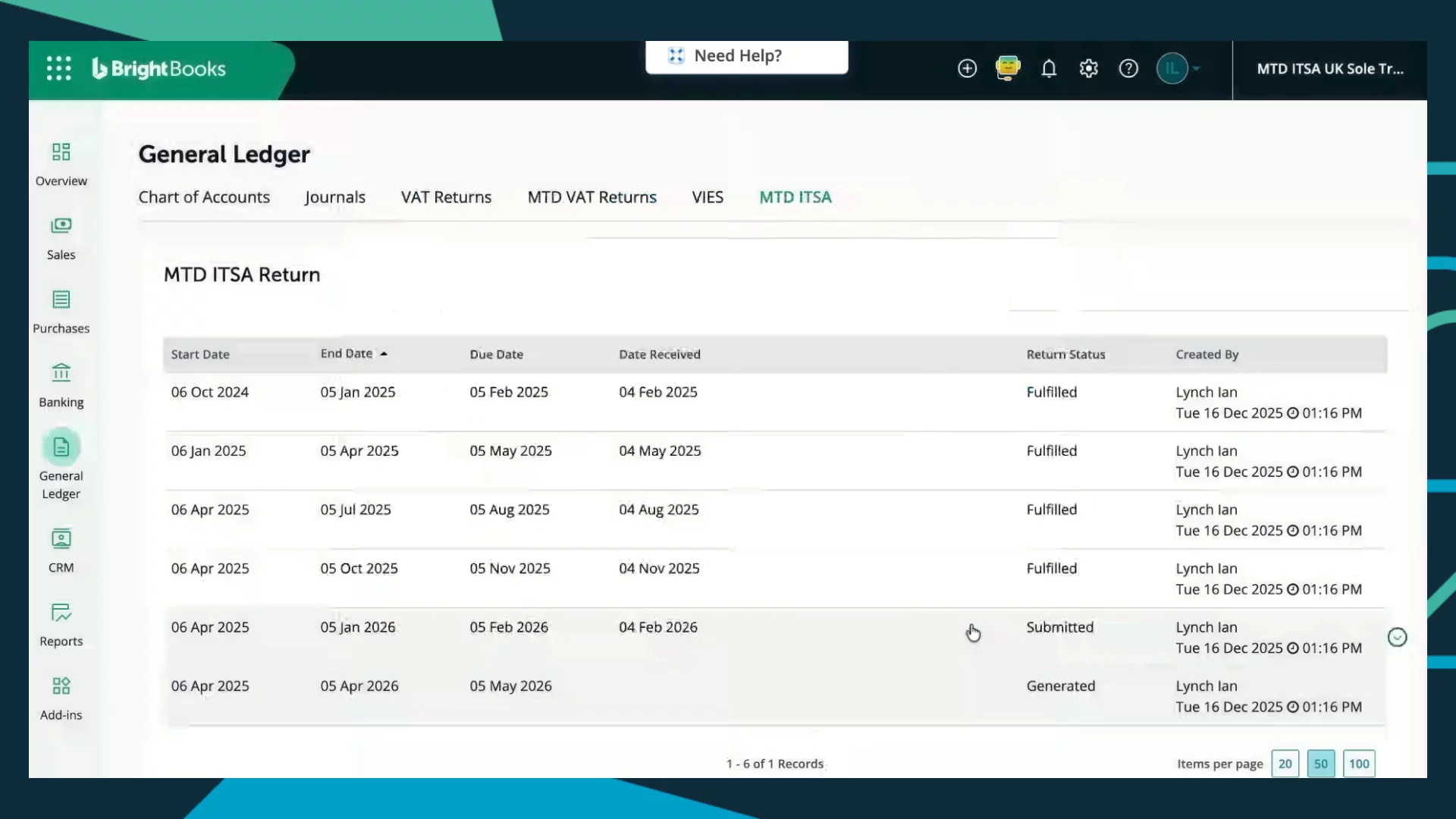Click the 05 Jan 2026 end date cell

(358, 627)
